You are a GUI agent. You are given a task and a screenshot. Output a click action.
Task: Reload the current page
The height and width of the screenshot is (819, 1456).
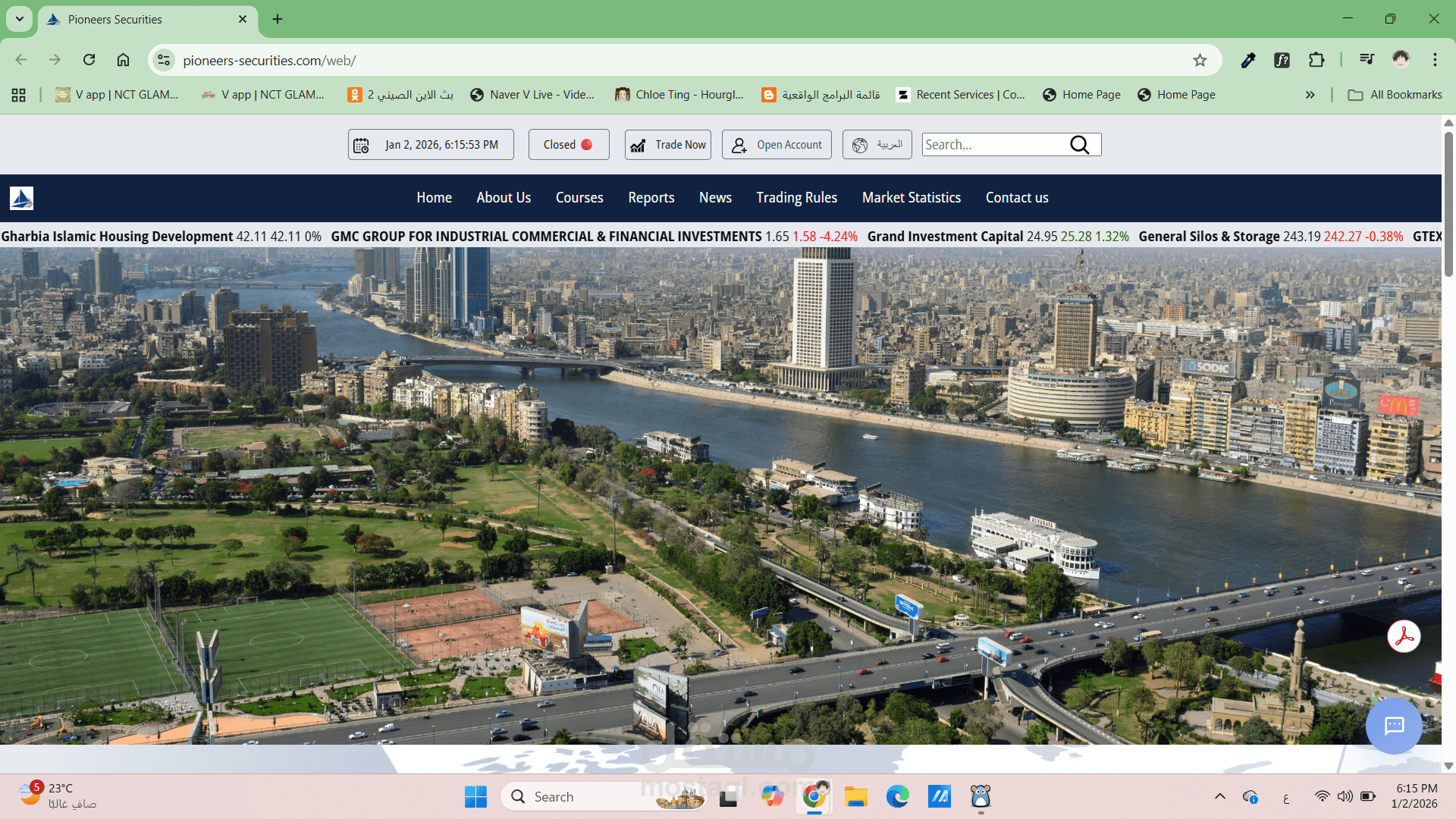click(89, 60)
